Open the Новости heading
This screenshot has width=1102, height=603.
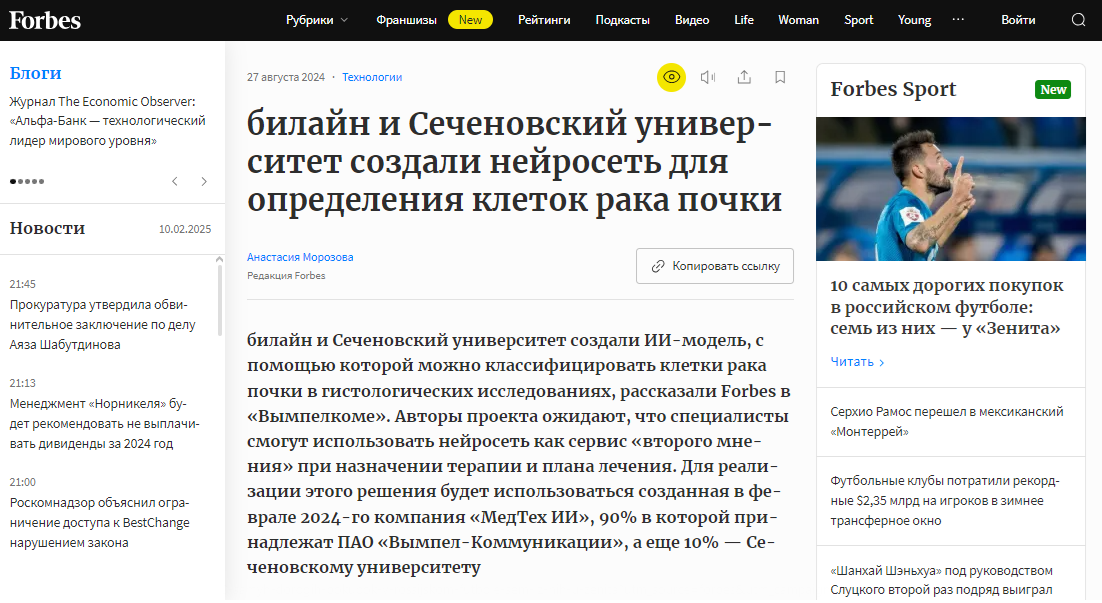coord(47,228)
